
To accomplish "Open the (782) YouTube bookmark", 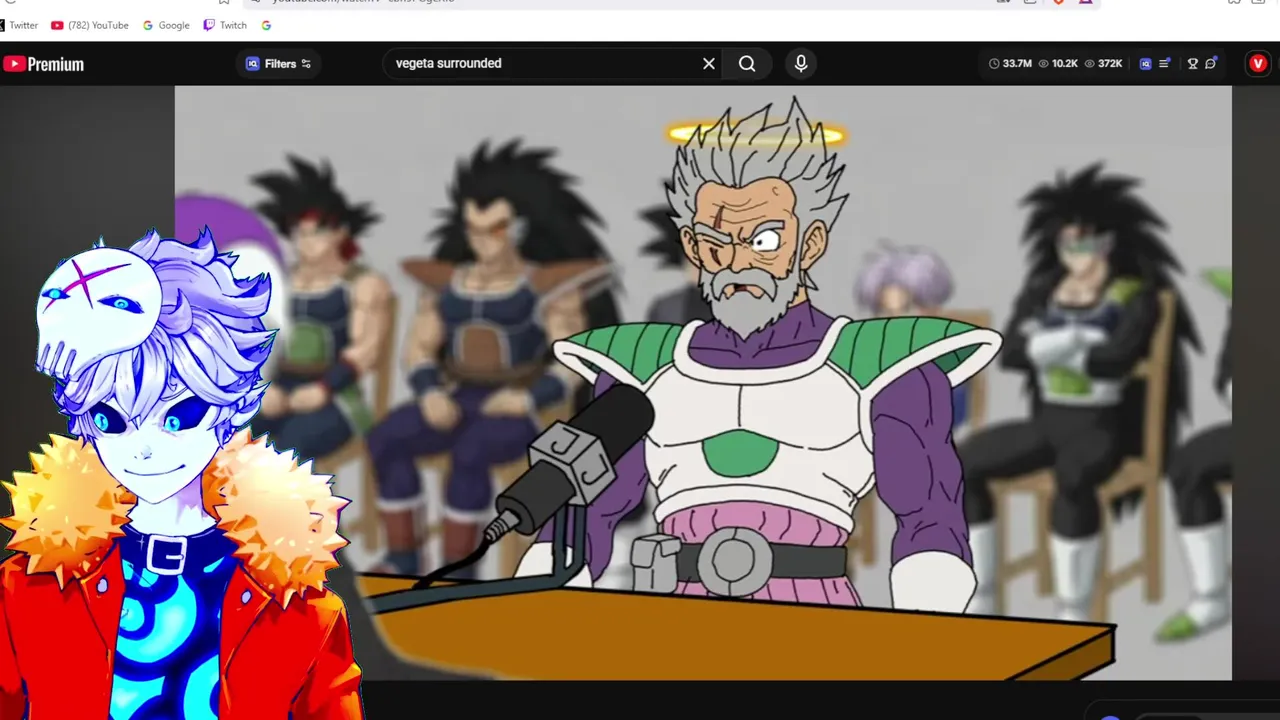I will [90, 25].
